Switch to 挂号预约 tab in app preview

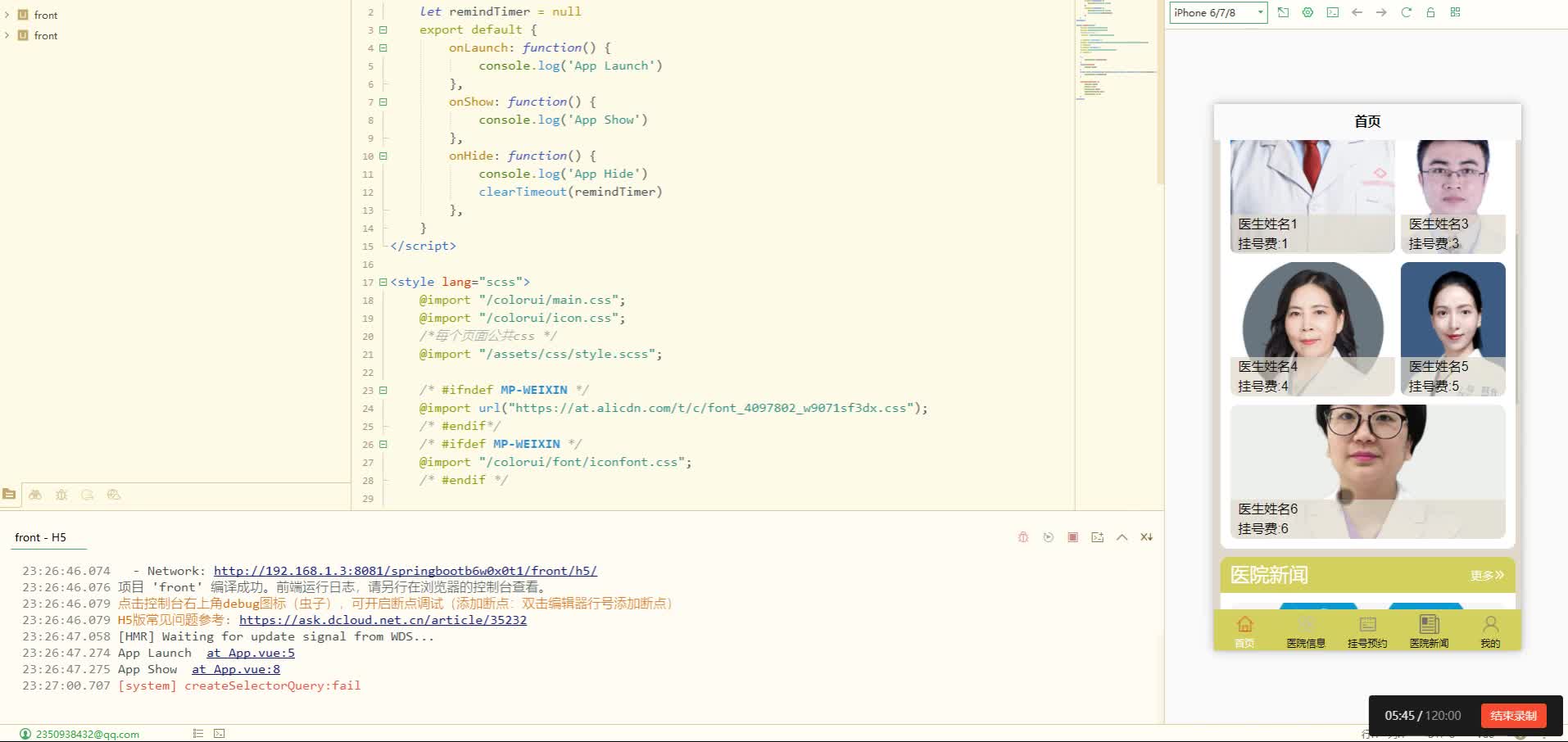click(1366, 631)
